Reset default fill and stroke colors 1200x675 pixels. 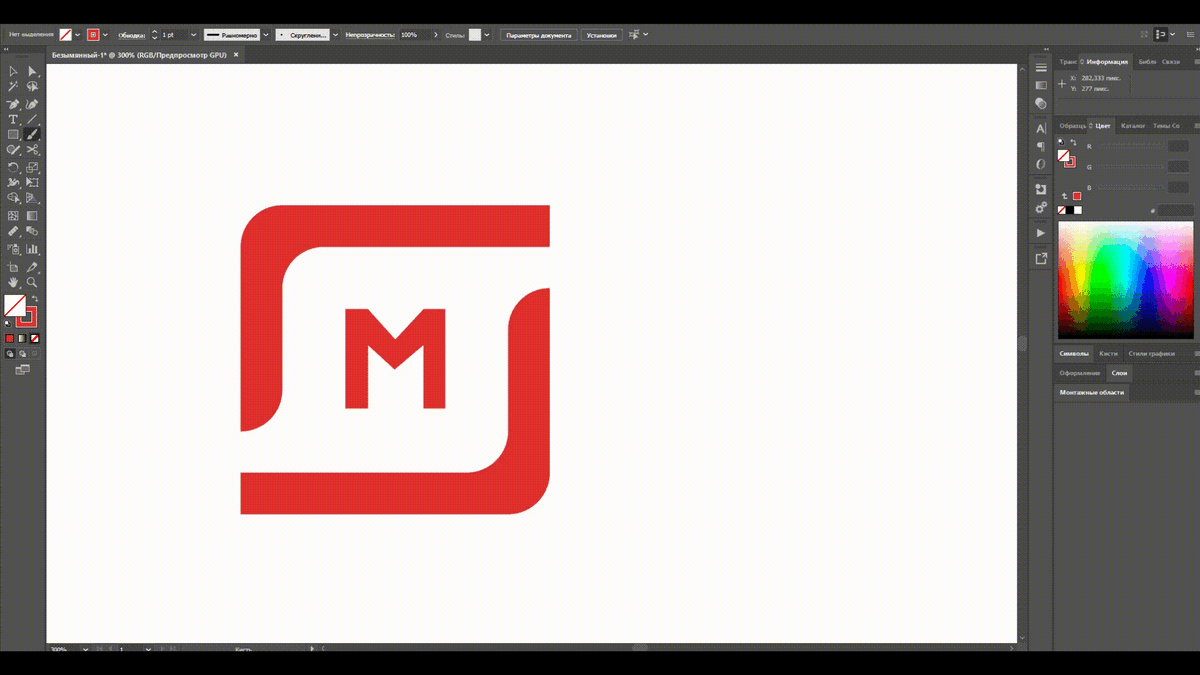click(9, 323)
